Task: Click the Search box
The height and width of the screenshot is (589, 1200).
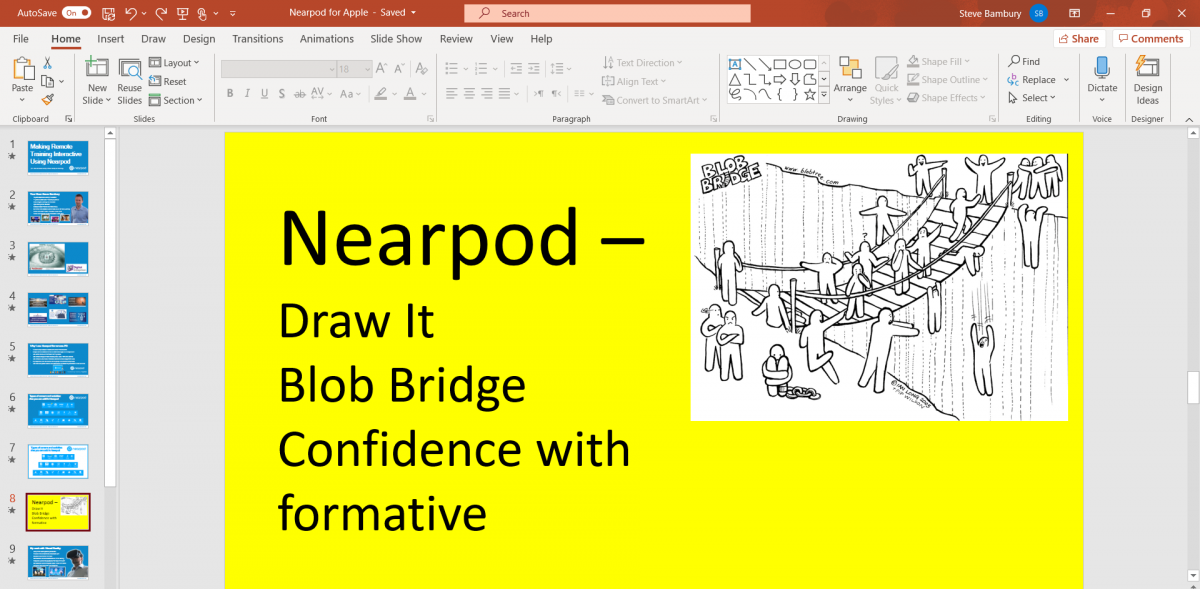Action: coord(607,13)
